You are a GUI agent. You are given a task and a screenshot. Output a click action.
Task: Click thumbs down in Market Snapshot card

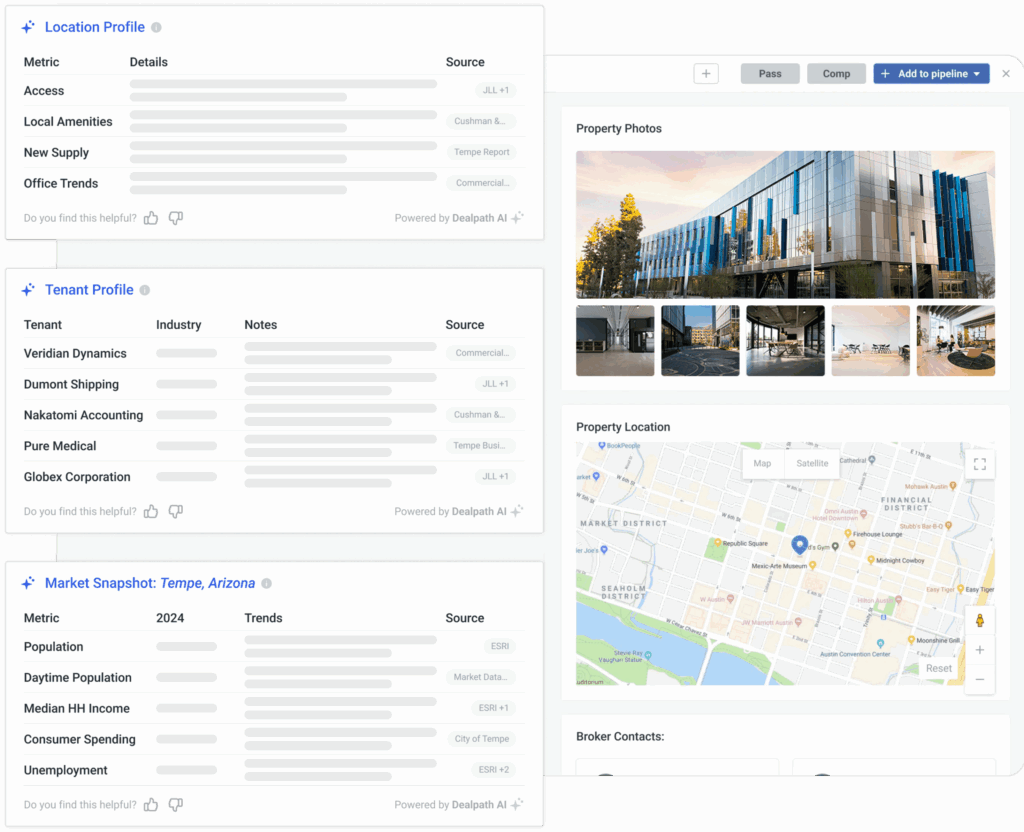point(176,804)
